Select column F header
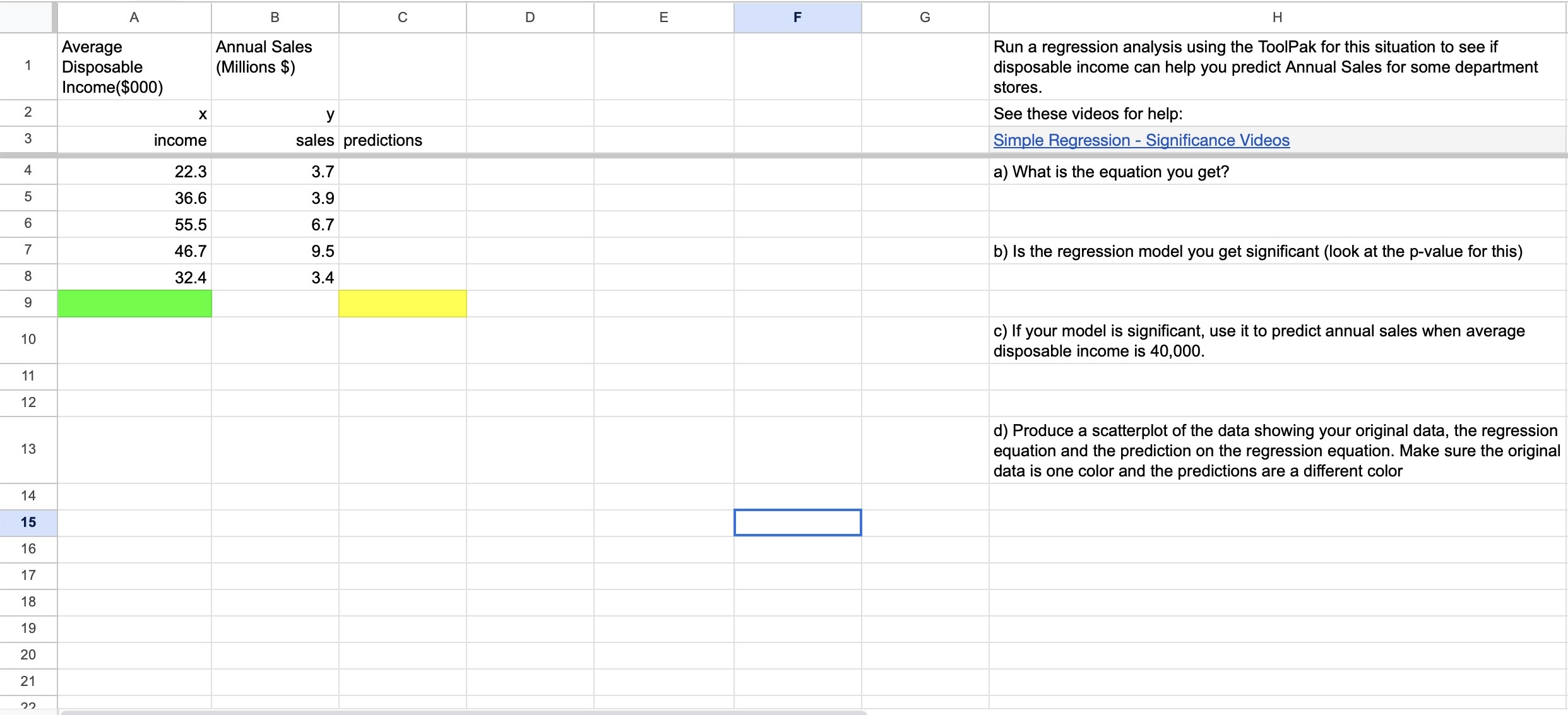The width and height of the screenshot is (1568, 715). pos(797,18)
